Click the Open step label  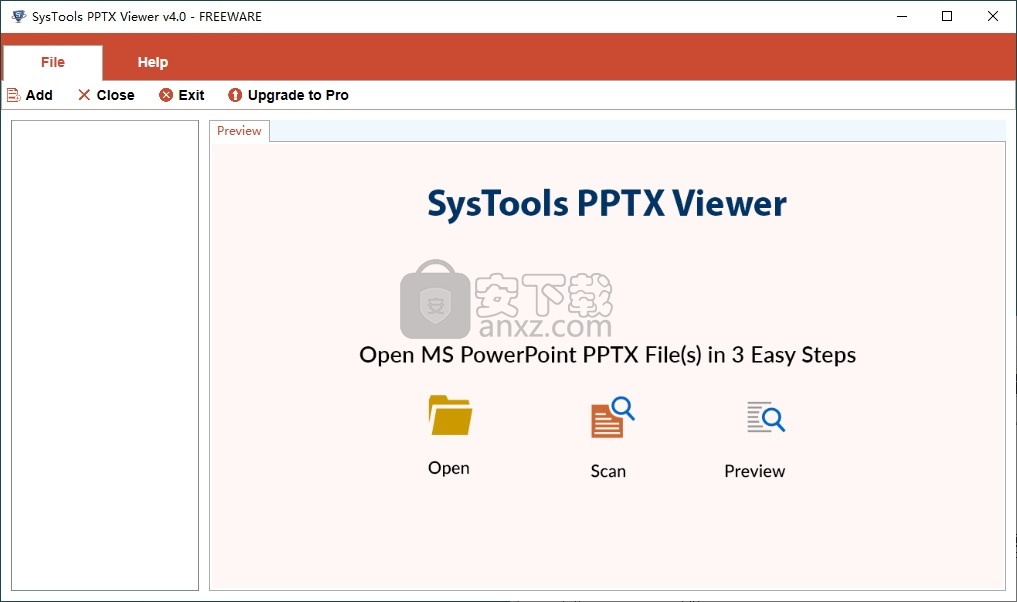click(x=449, y=468)
